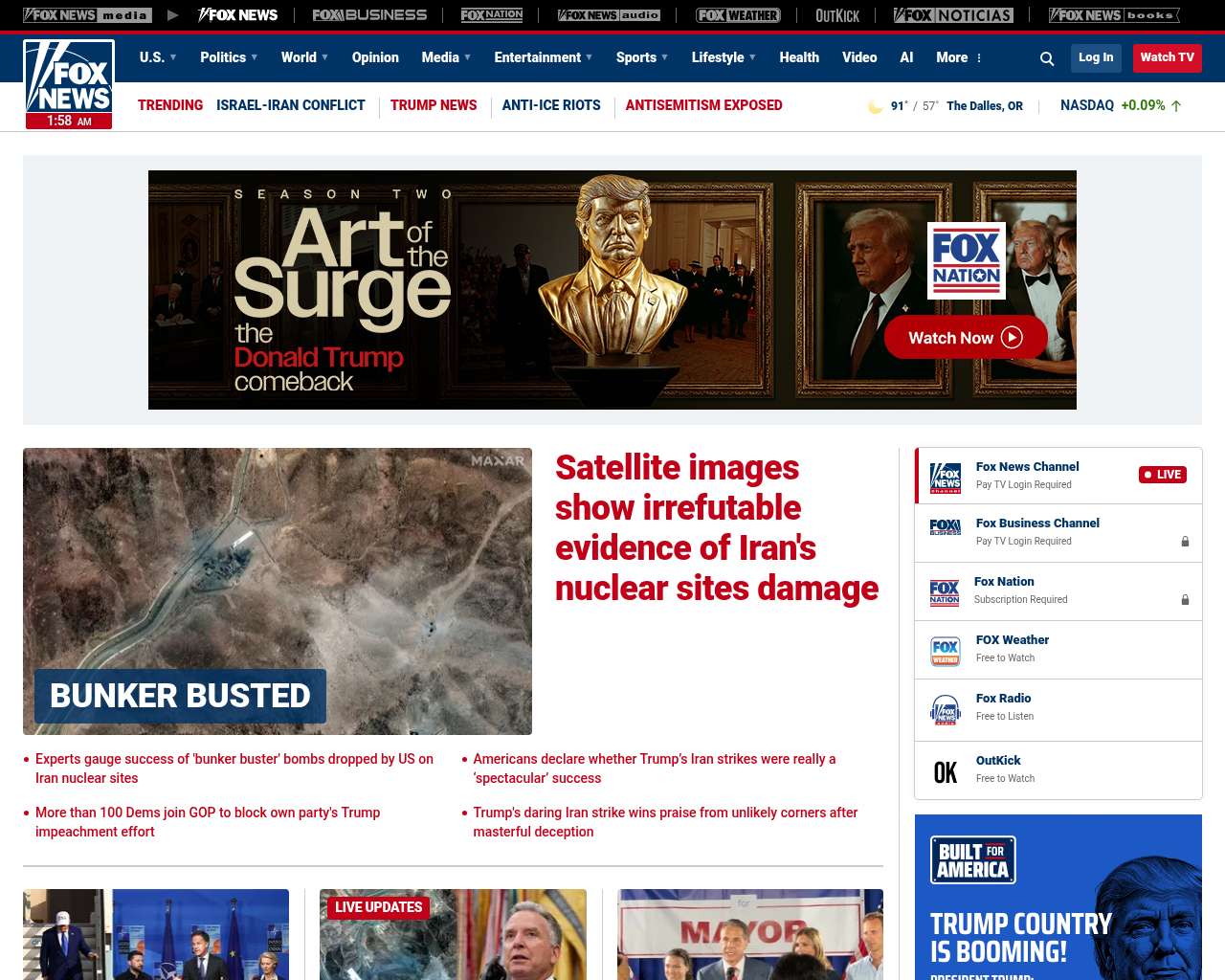The image size is (1225, 980).
Task: Open Fox Radio listen link
Action: pos(1058,709)
